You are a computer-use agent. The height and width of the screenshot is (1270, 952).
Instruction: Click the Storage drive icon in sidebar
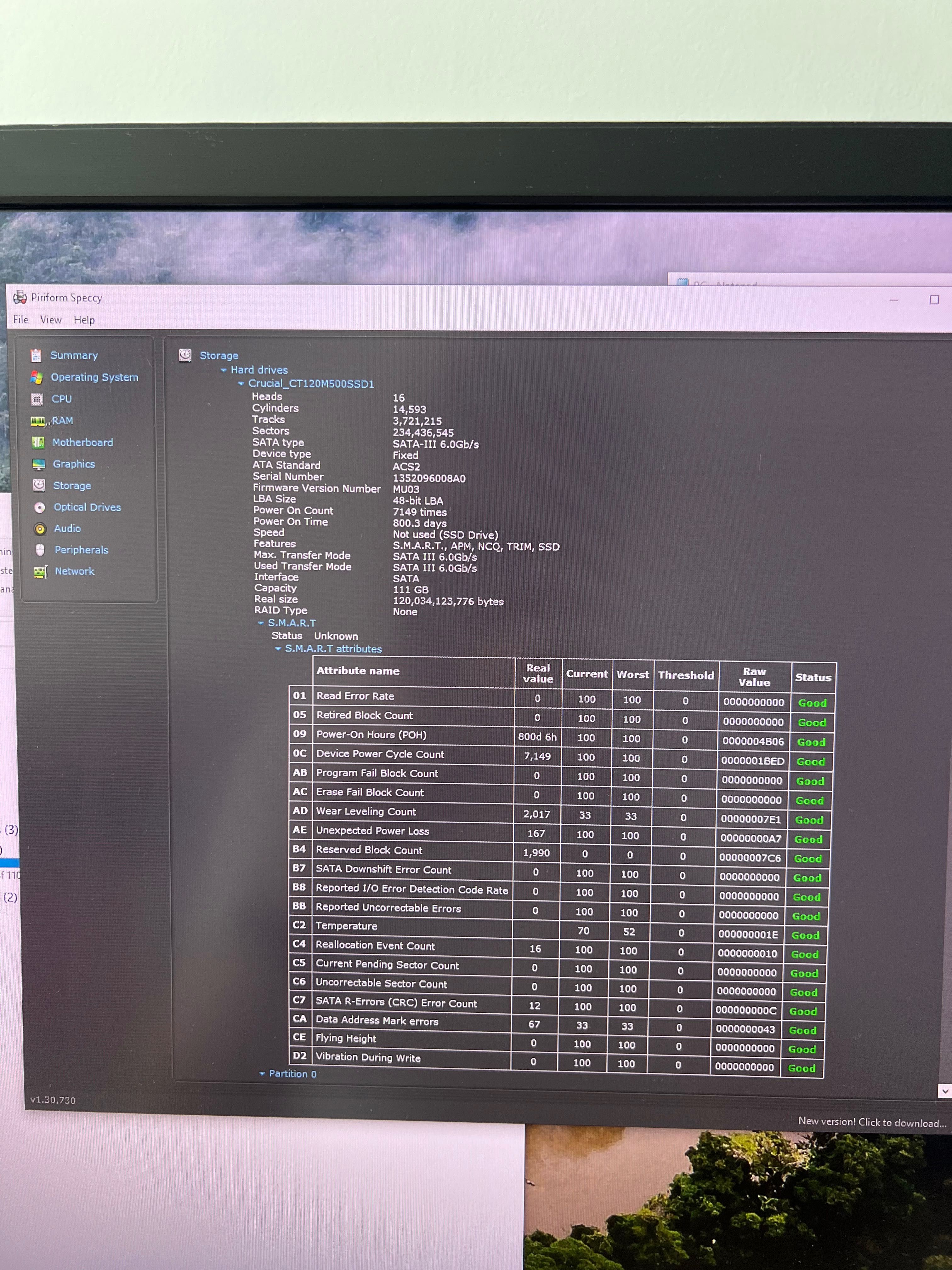pos(39,486)
